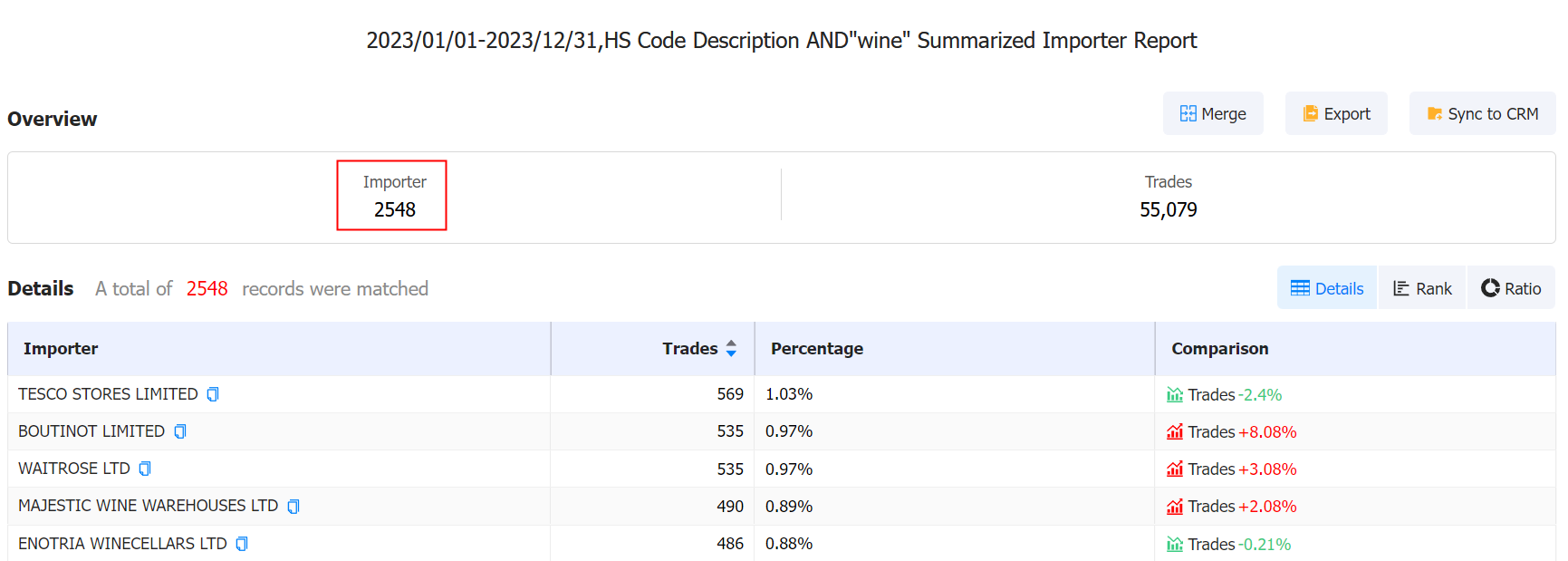Copy the TESCO STORES LIMITED name icon
Screen dimensions: 1568x561
pyautogui.click(x=213, y=394)
